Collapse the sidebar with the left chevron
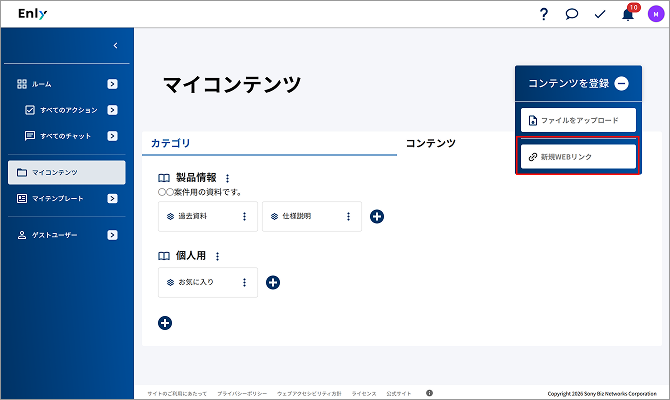This screenshot has height=400, width=670. tap(115, 45)
